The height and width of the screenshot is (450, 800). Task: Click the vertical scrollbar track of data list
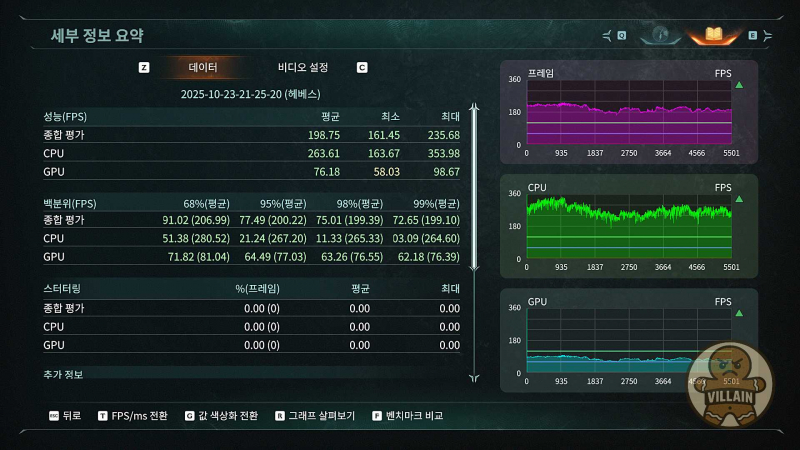point(475,240)
